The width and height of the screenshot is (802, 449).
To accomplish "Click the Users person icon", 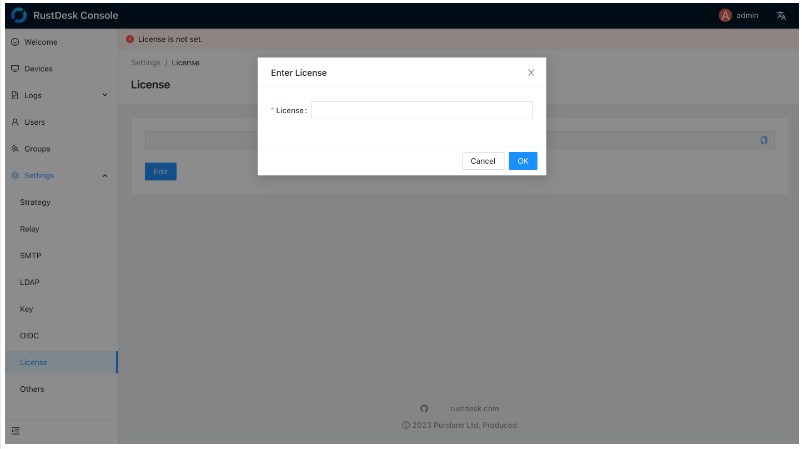I will [15, 122].
